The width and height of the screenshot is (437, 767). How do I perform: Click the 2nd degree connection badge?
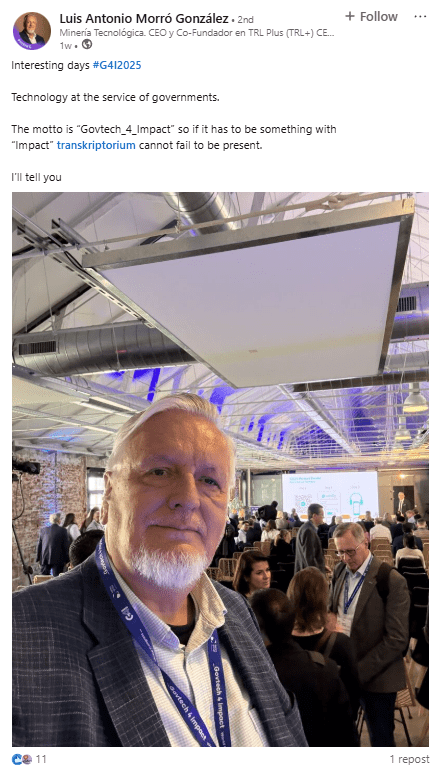point(245,20)
